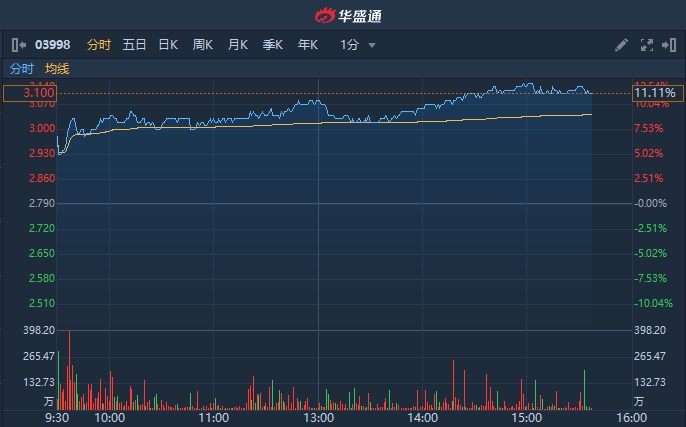Click the 11.11% percentage change tag

[x=652, y=93]
